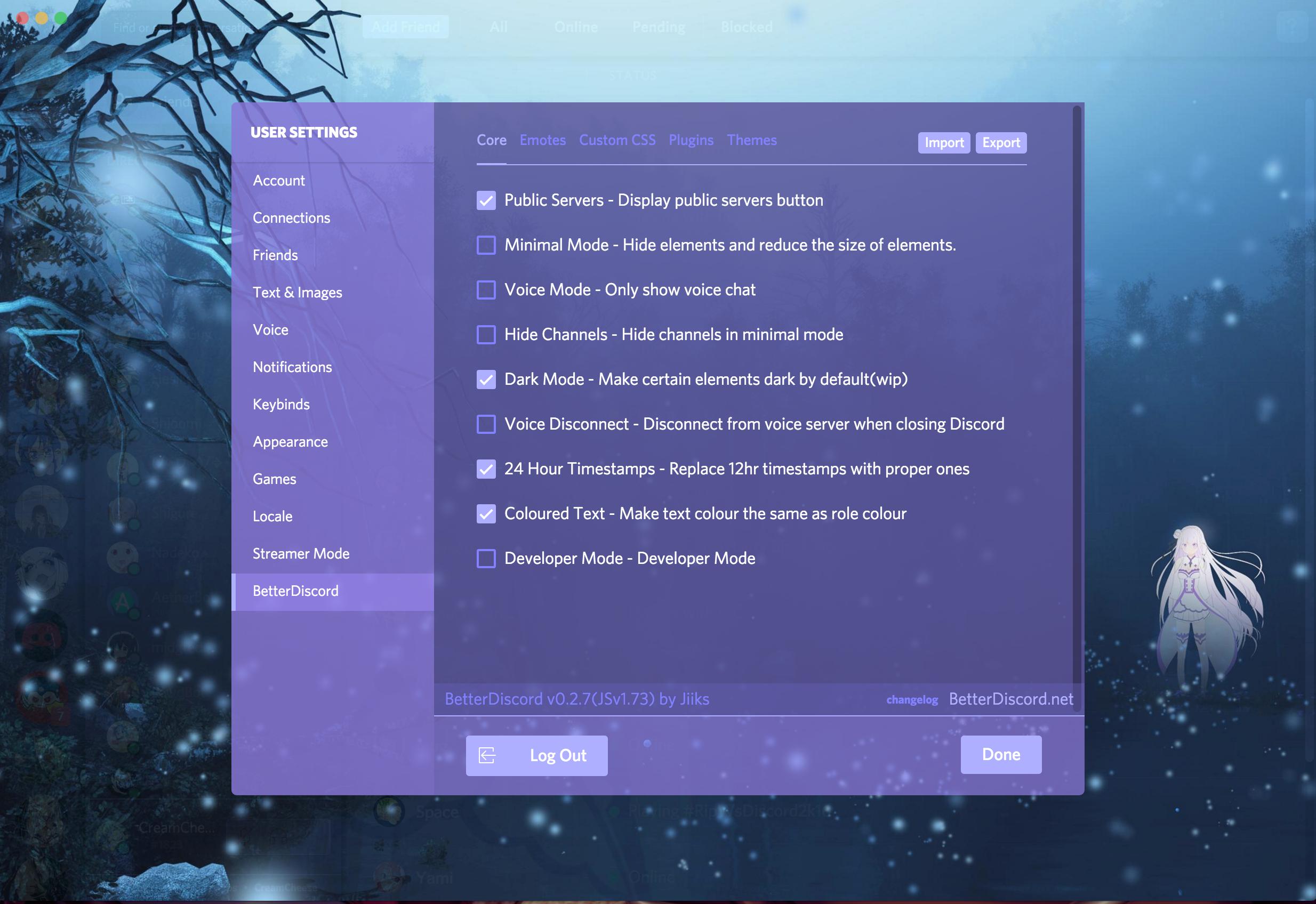The height and width of the screenshot is (904, 1316).
Task: Open the Plugins tab
Action: coord(691,140)
